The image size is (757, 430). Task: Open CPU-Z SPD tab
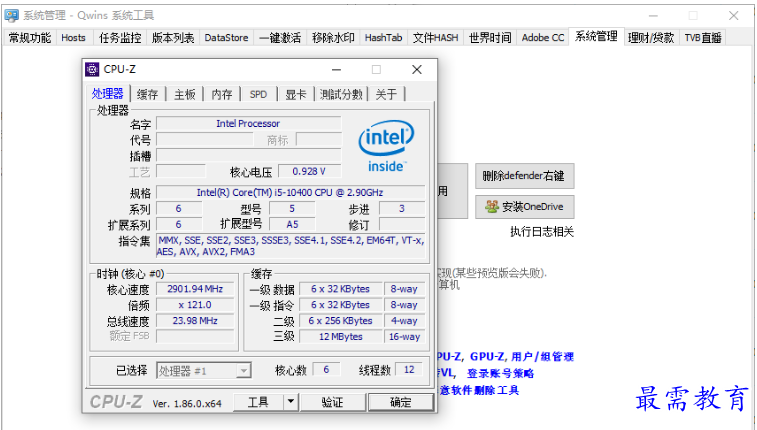click(258, 95)
